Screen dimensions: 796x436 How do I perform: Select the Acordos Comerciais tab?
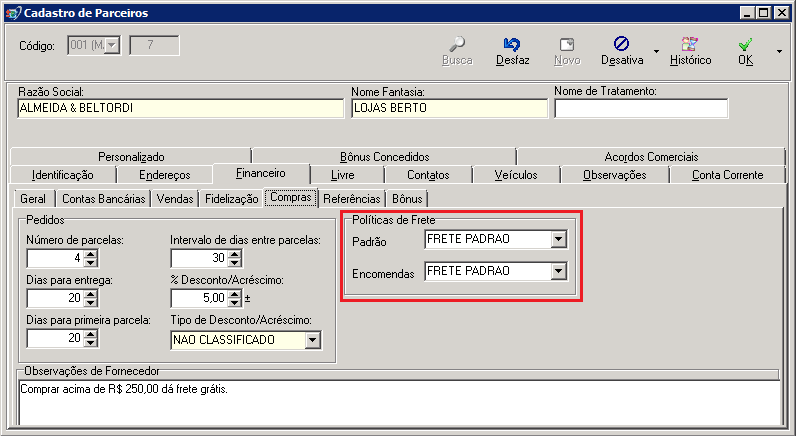[x=651, y=157]
